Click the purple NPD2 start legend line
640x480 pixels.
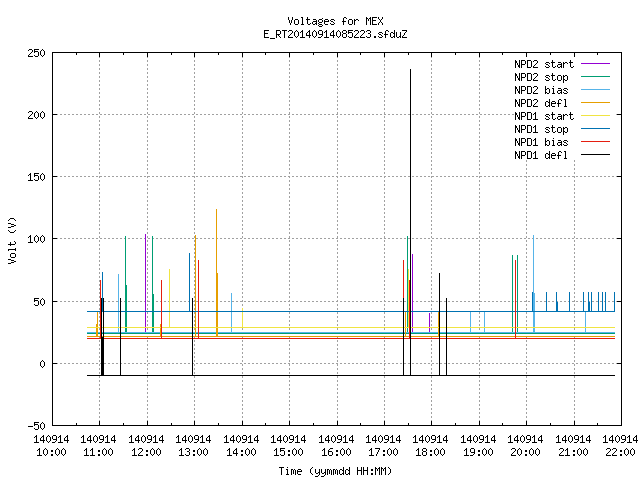coord(595,64)
